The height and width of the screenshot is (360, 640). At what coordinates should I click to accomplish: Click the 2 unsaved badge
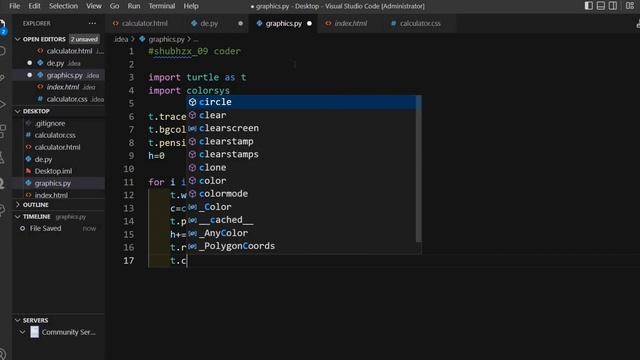[x=84, y=39]
